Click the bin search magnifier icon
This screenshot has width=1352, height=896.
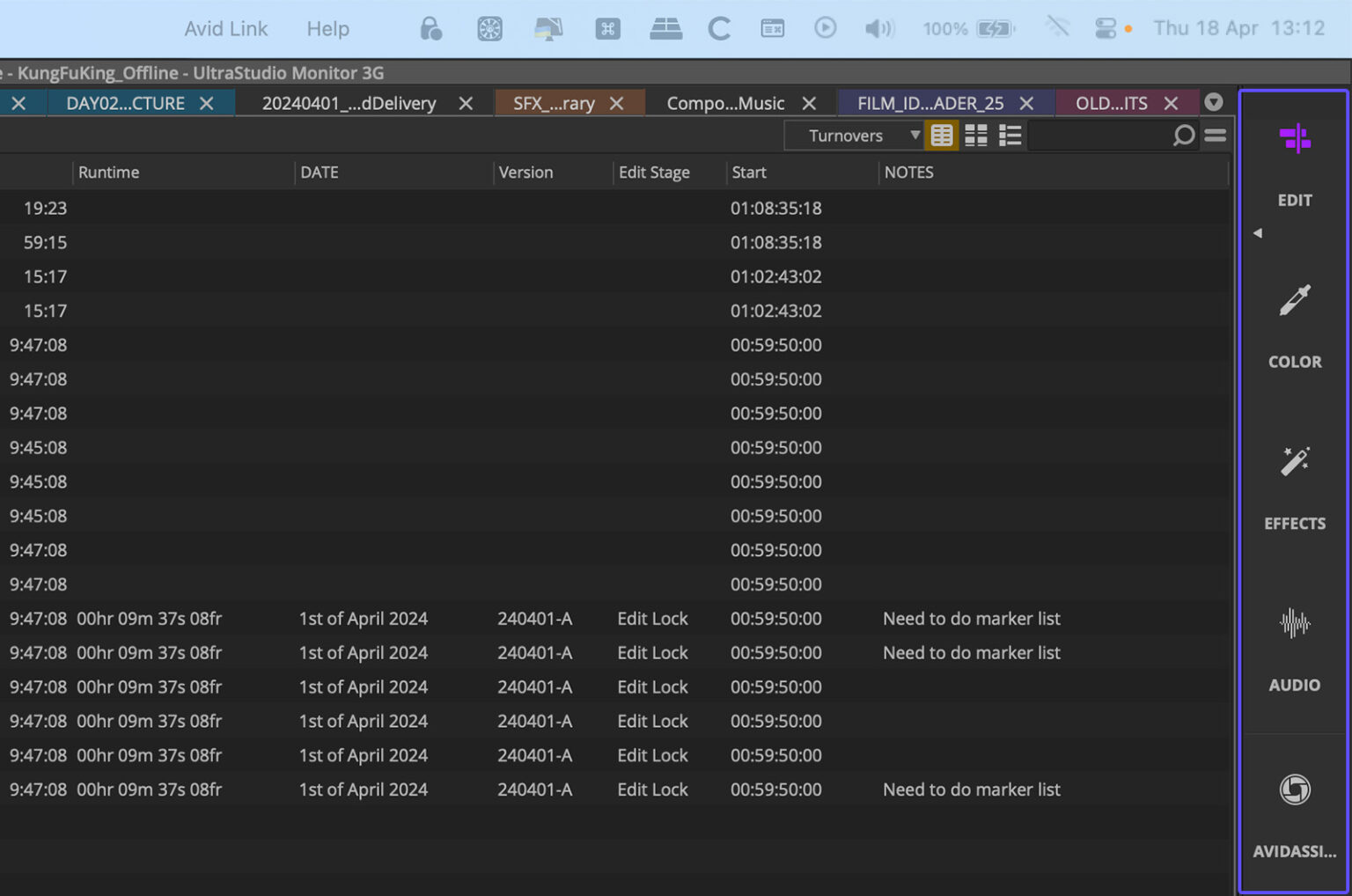tap(1183, 136)
